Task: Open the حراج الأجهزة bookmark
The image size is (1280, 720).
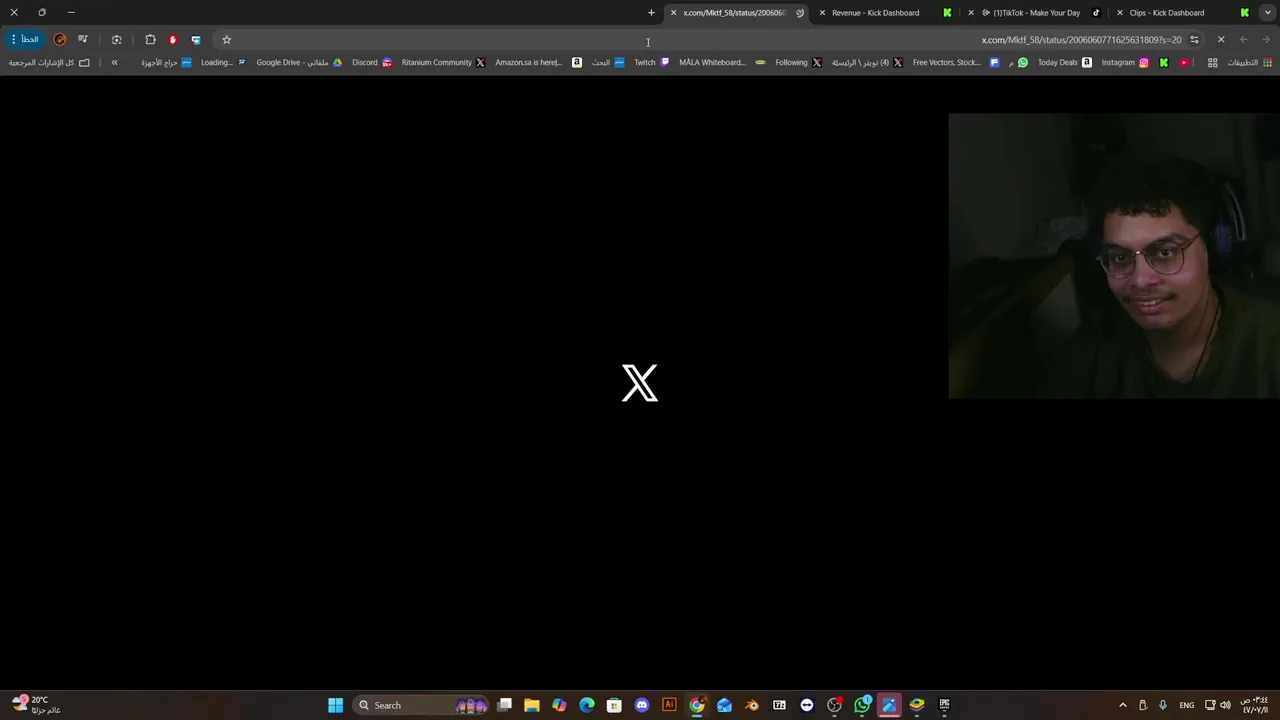Action: pyautogui.click(x=166, y=62)
